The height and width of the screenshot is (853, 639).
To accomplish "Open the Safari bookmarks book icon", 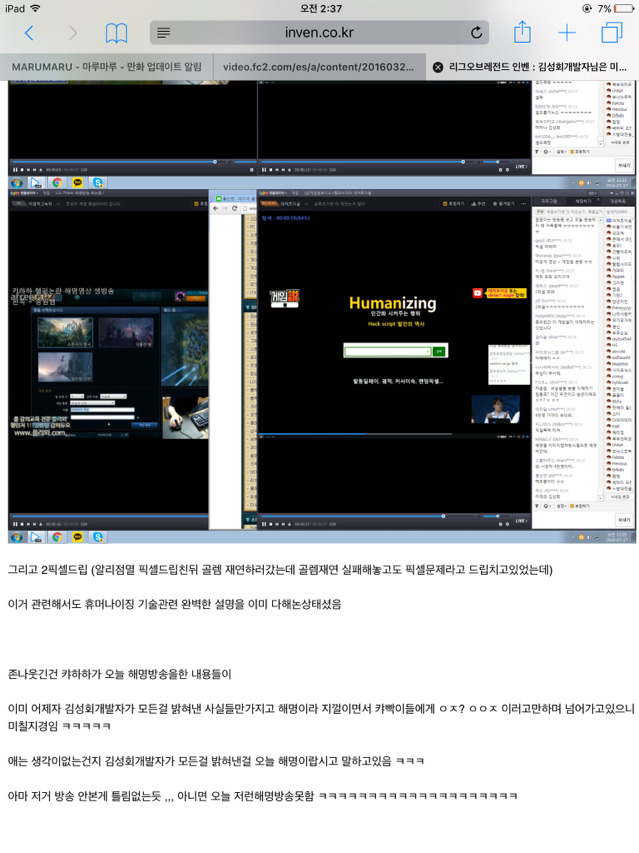I will (116, 33).
